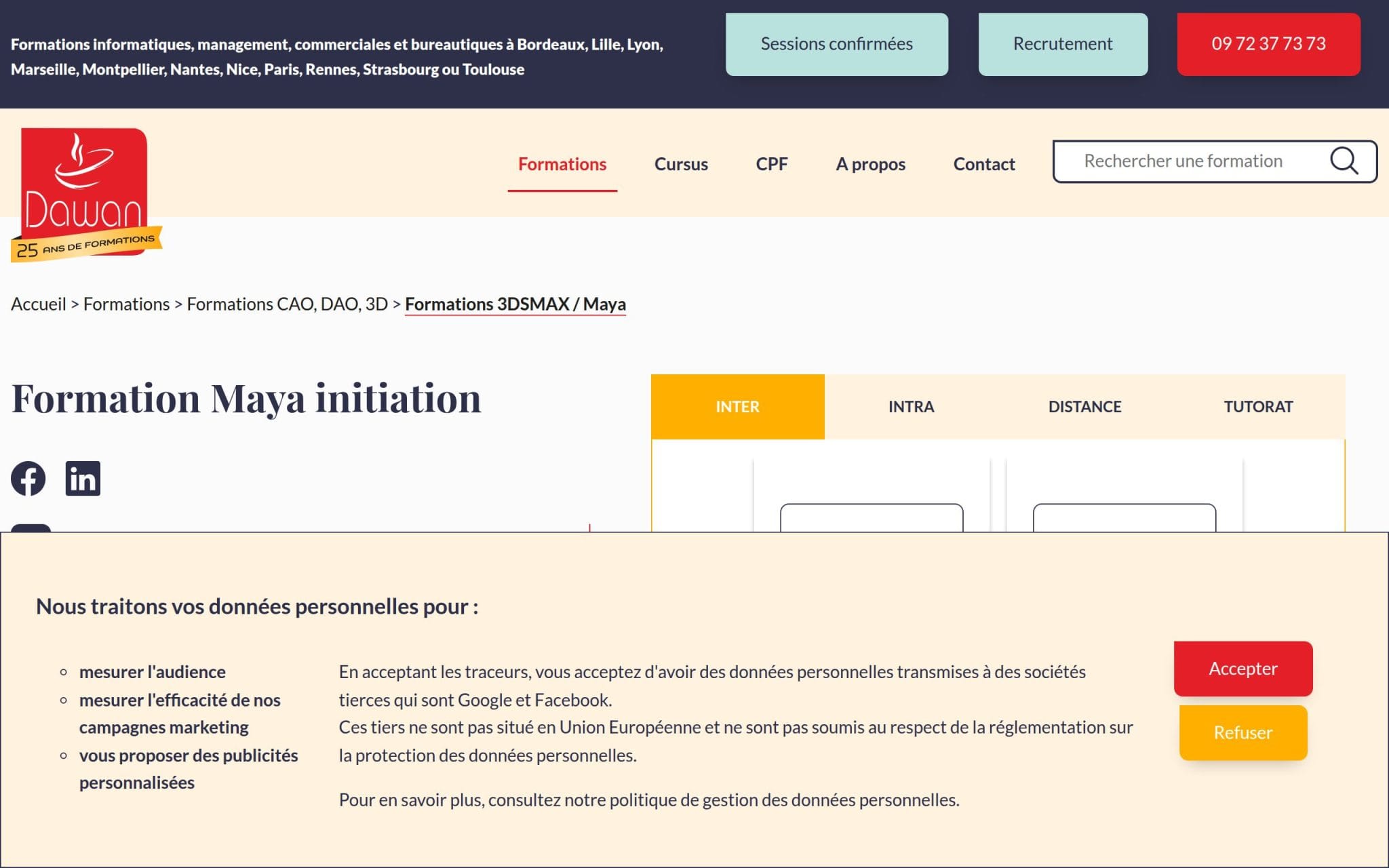Viewport: 1389px width, 868px height.
Task: Click the mesurer l'audience list item
Action: (153, 672)
